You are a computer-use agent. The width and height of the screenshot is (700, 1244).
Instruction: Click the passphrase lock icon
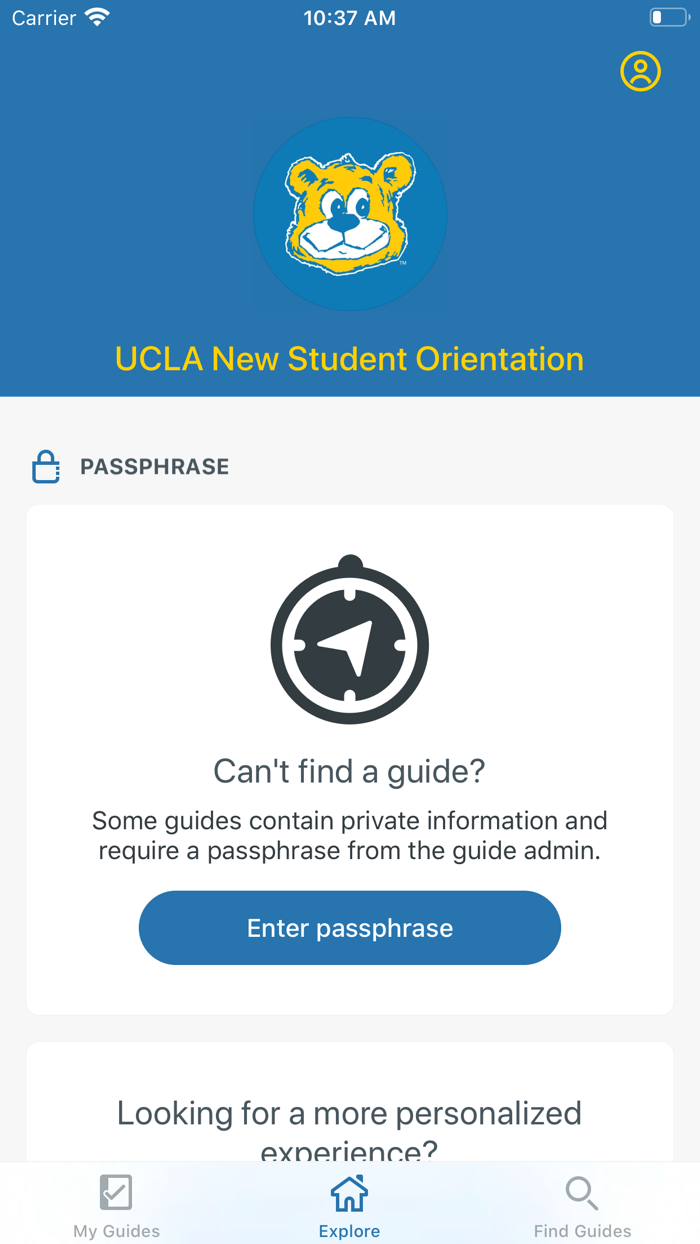click(x=45, y=466)
